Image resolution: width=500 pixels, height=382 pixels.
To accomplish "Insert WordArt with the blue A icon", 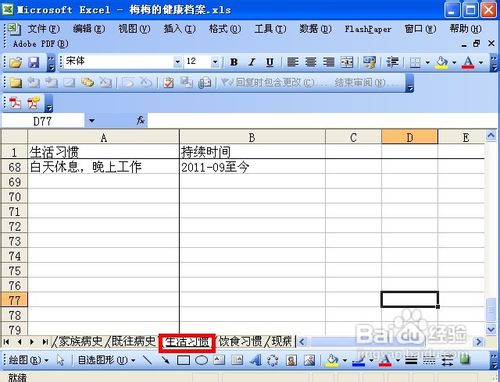I will (255, 360).
